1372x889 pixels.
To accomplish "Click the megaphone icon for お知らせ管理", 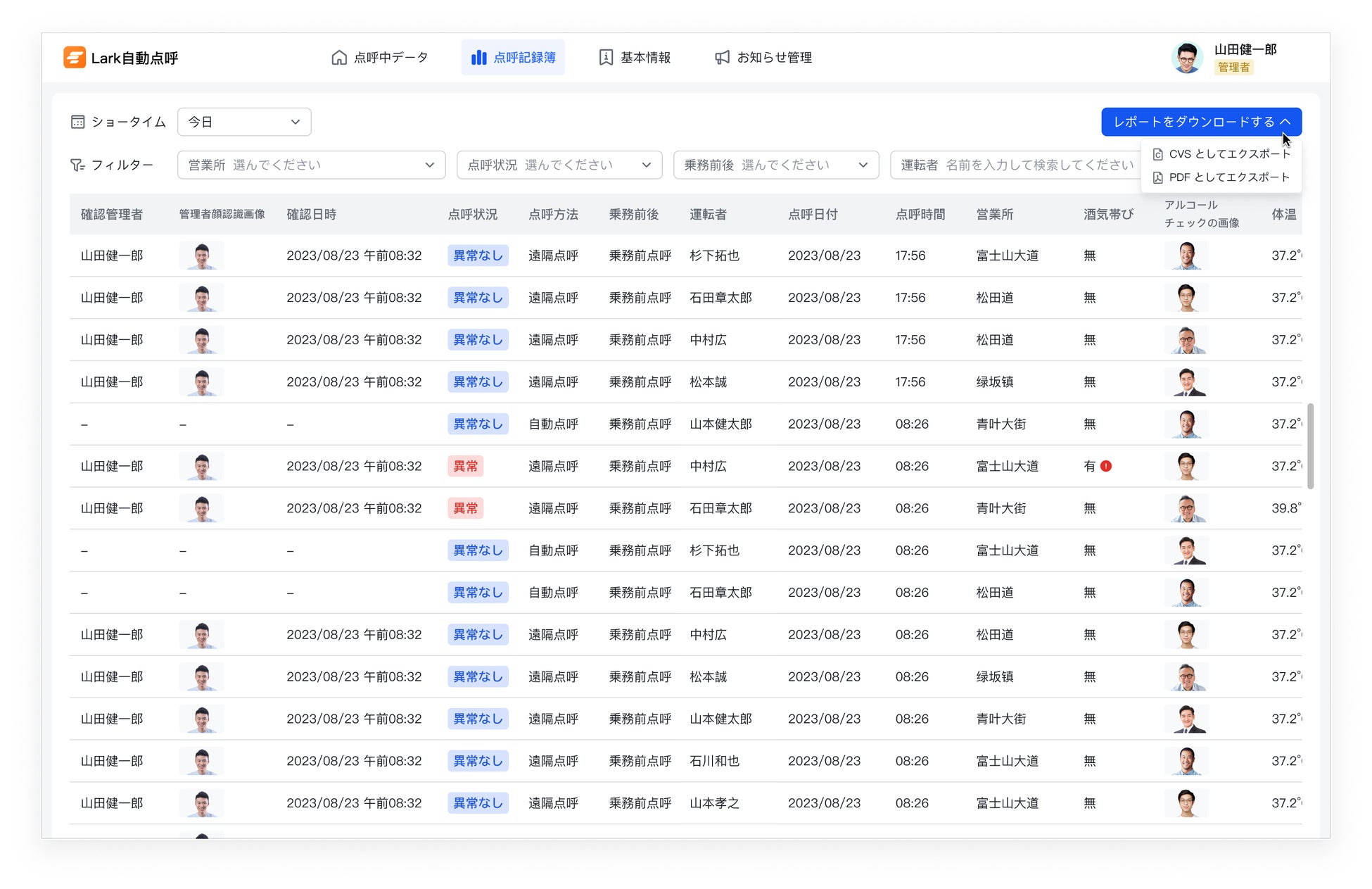I will tap(722, 58).
